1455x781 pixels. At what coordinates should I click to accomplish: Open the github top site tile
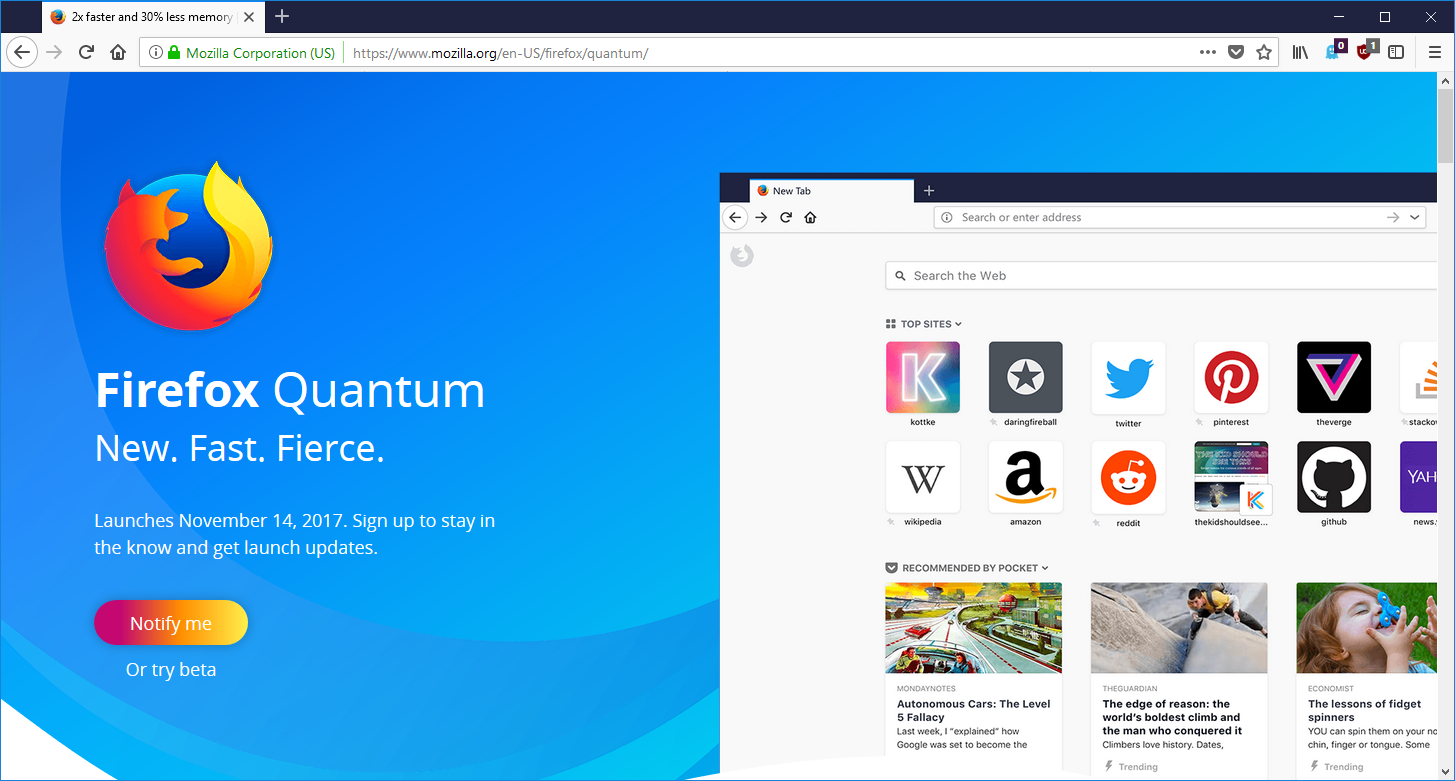click(1334, 477)
